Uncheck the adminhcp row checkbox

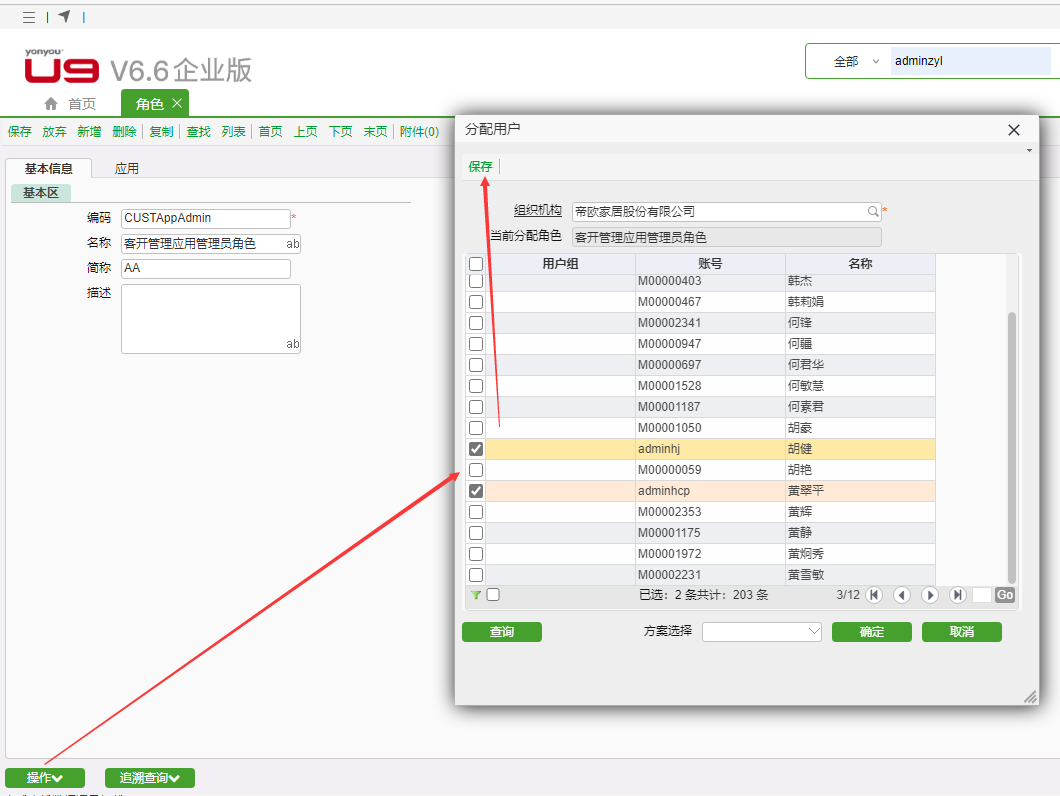(476, 491)
